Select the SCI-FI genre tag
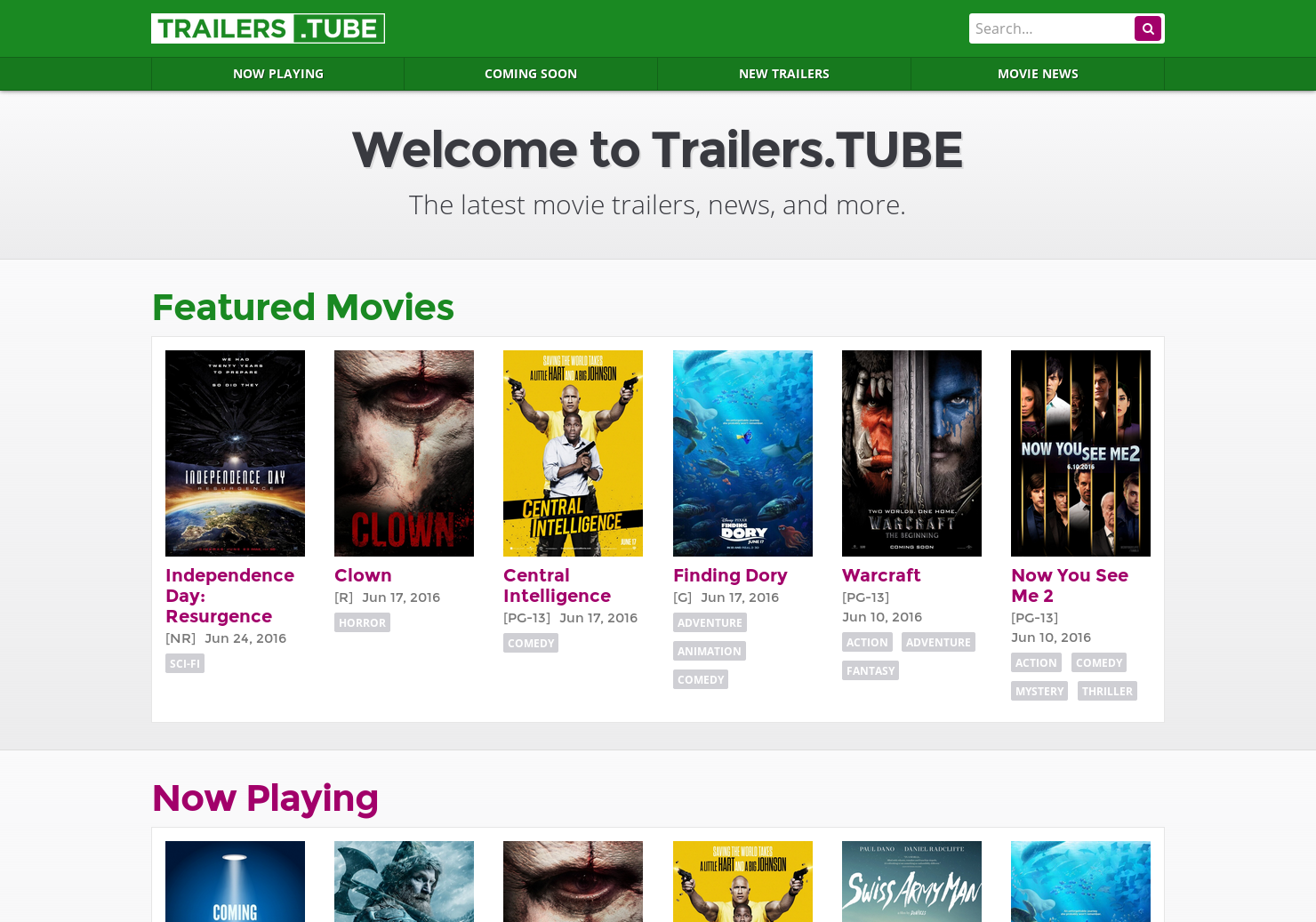 click(x=184, y=663)
